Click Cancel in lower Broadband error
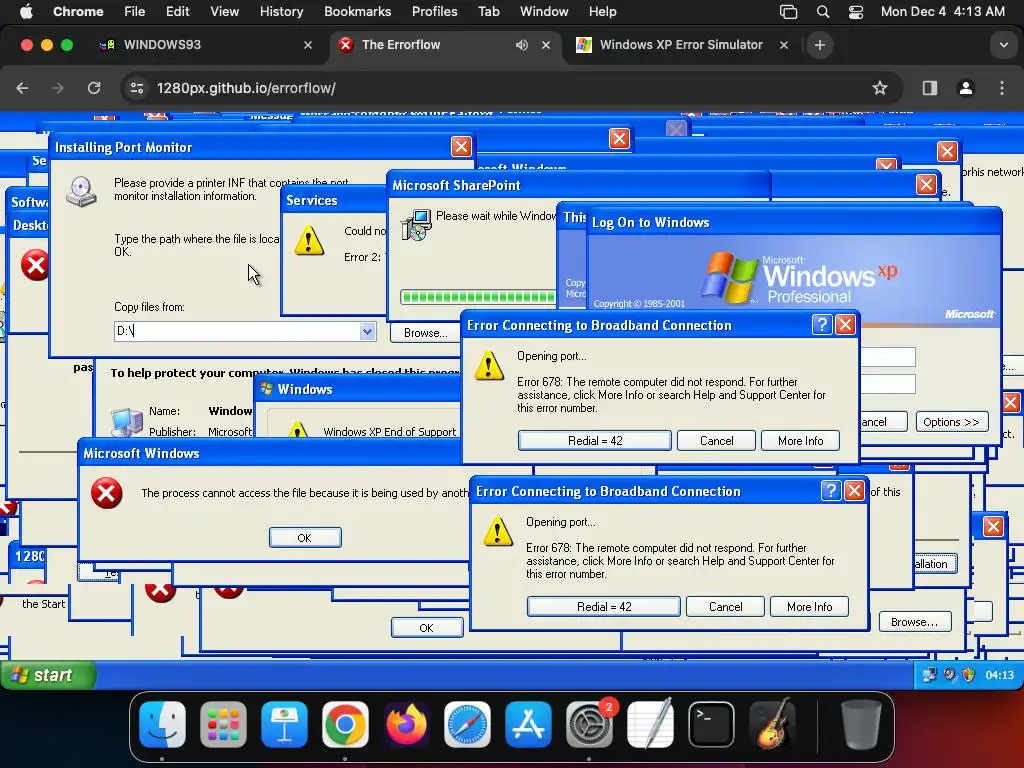This screenshot has width=1024, height=768. (725, 607)
